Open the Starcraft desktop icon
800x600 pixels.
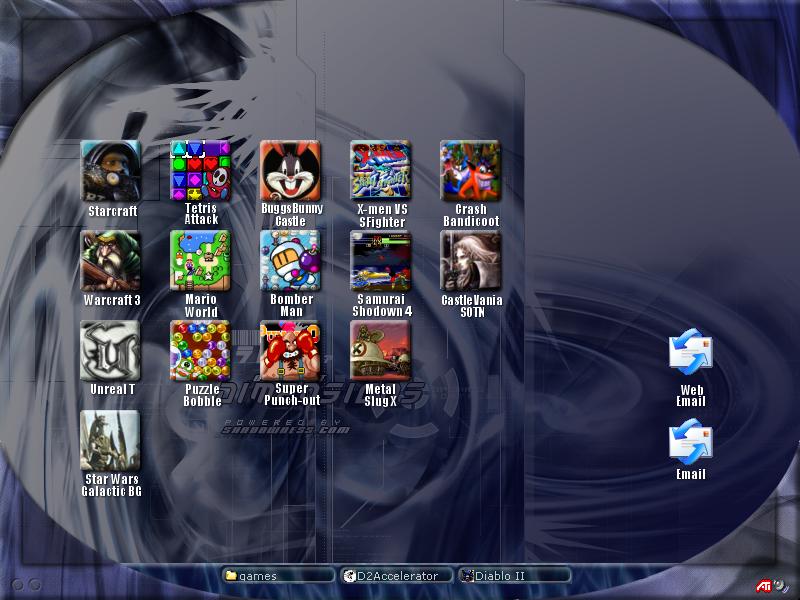point(110,171)
